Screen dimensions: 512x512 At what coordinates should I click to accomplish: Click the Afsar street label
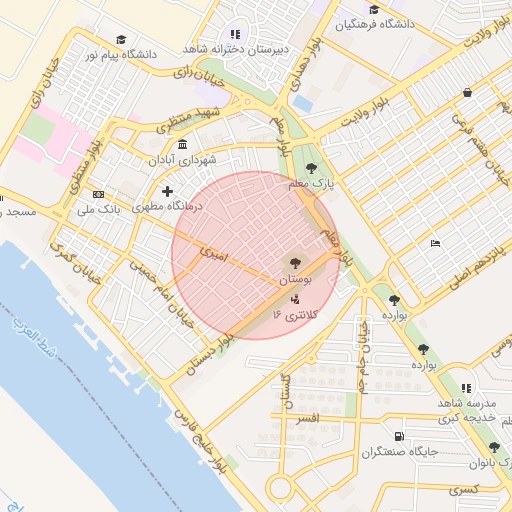click(x=308, y=418)
